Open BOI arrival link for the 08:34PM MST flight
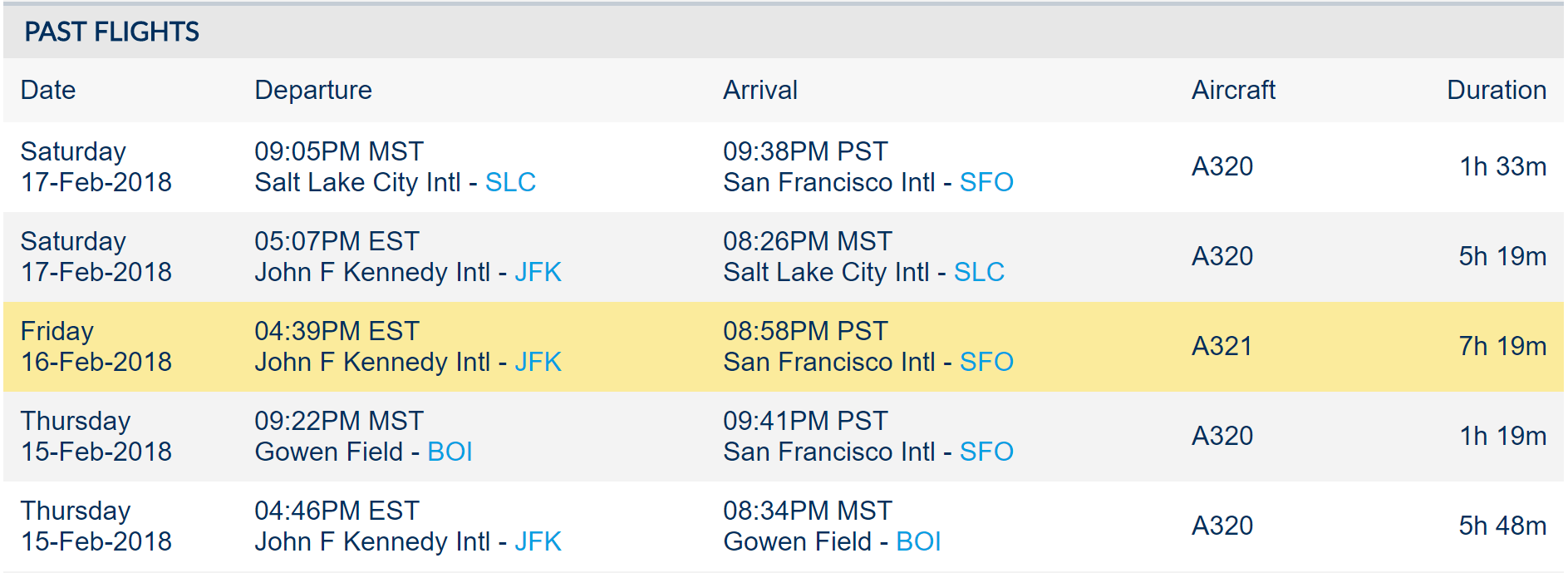Screen dimensions: 1568x573 918,541
